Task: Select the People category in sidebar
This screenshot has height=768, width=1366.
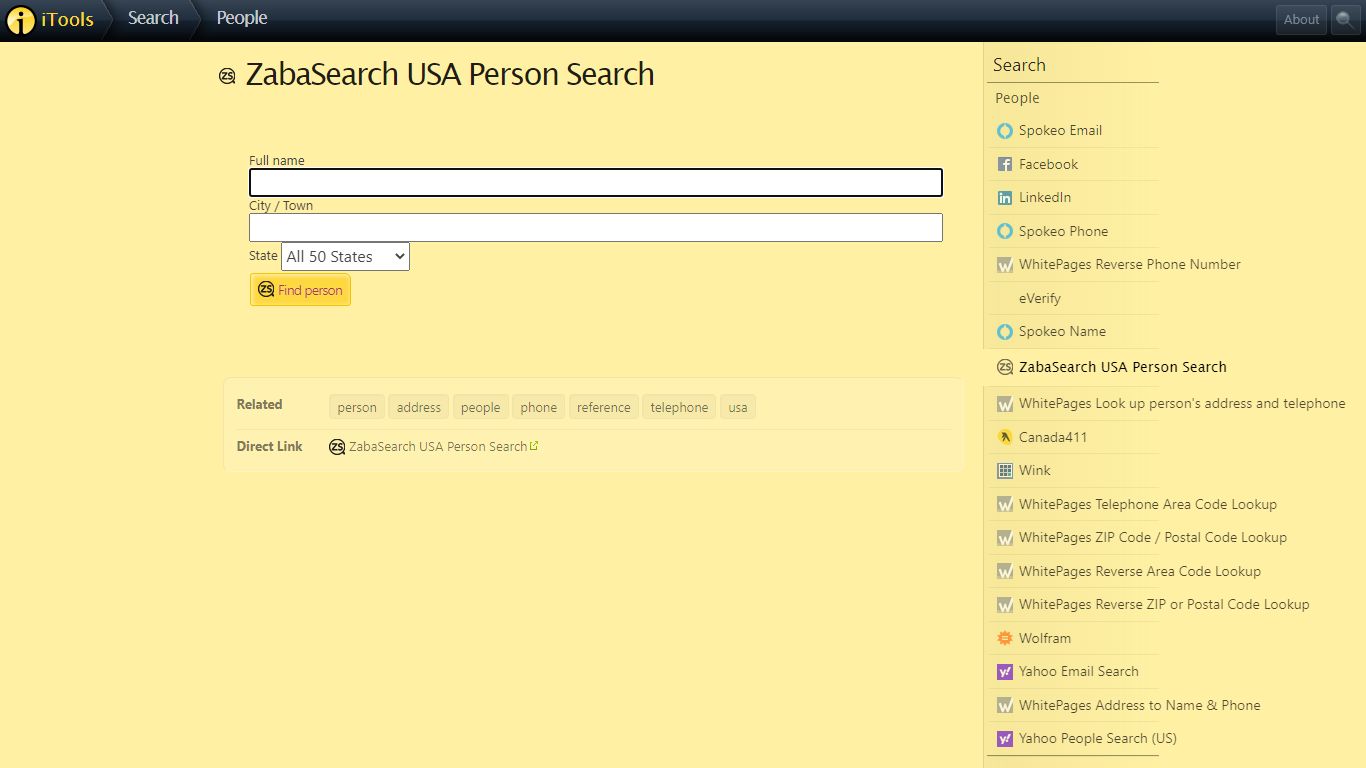Action: click(x=1017, y=98)
